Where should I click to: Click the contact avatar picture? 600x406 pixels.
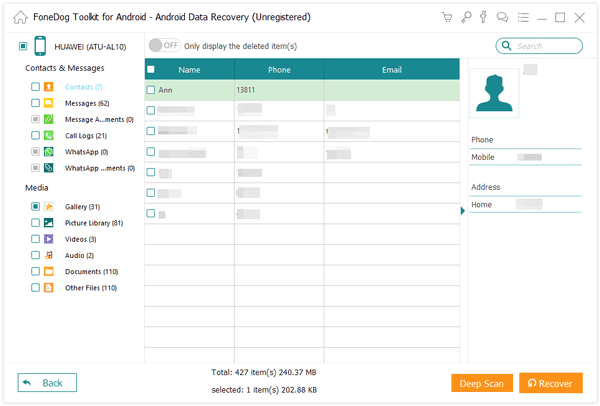494,93
